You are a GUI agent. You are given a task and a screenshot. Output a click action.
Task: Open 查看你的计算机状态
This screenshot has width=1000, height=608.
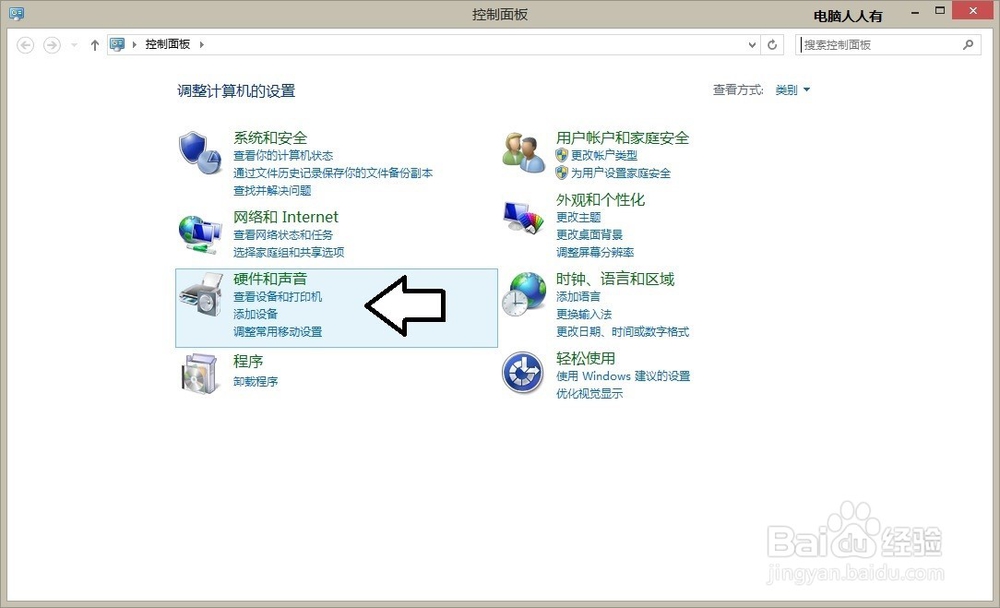point(283,156)
